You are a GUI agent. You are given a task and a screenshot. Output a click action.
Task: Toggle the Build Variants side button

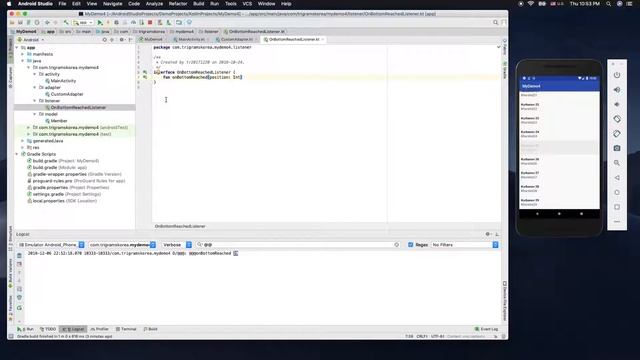(x=11, y=273)
